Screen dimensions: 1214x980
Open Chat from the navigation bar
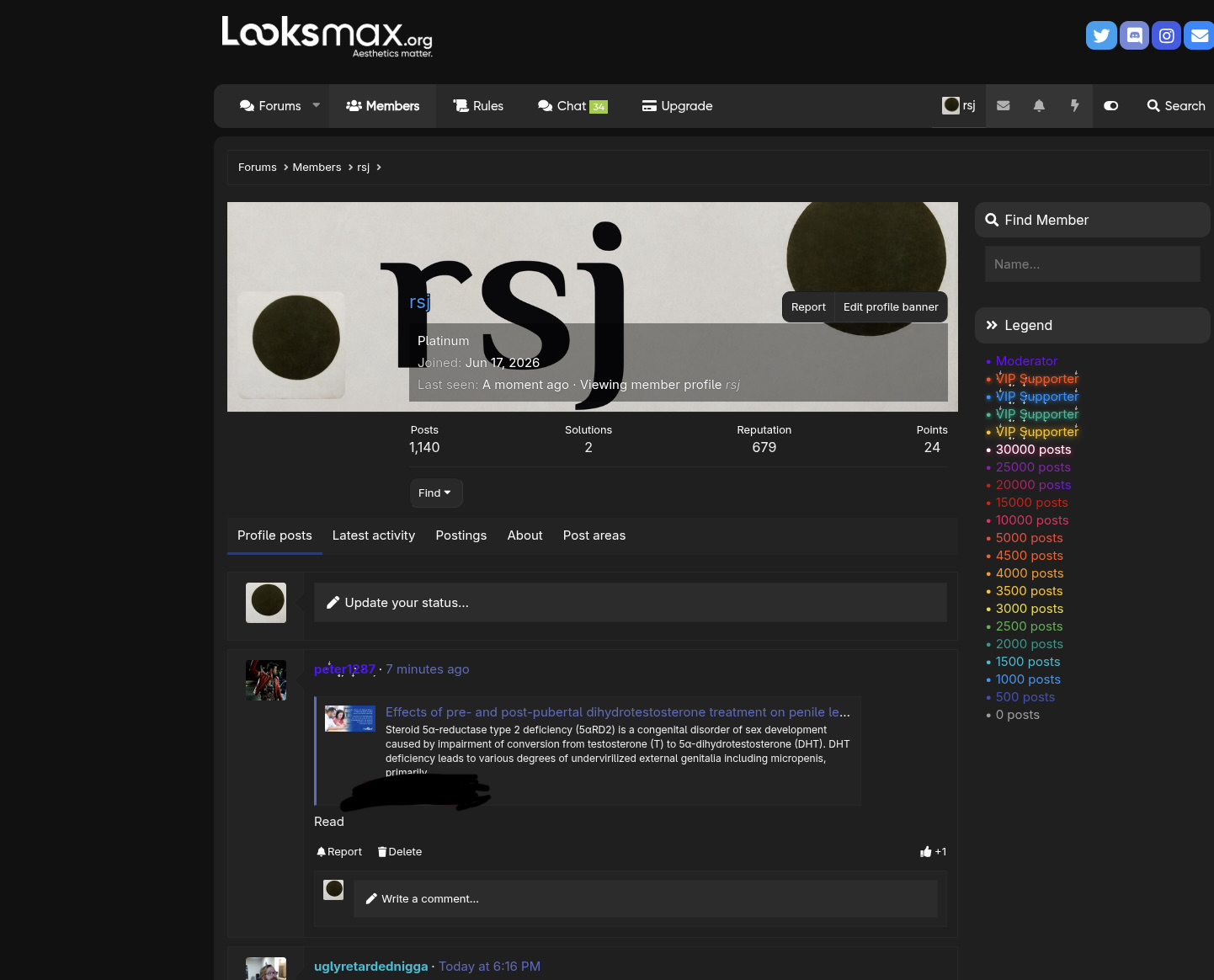[x=572, y=106]
